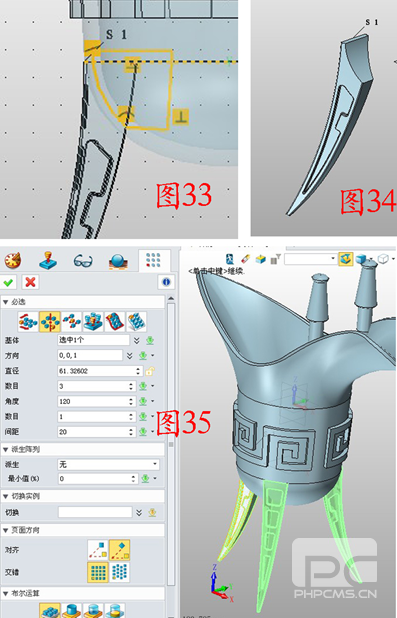Switch to the glasses view tab
Image resolution: width=397 pixels, height=618 pixels.
tap(83, 261)
